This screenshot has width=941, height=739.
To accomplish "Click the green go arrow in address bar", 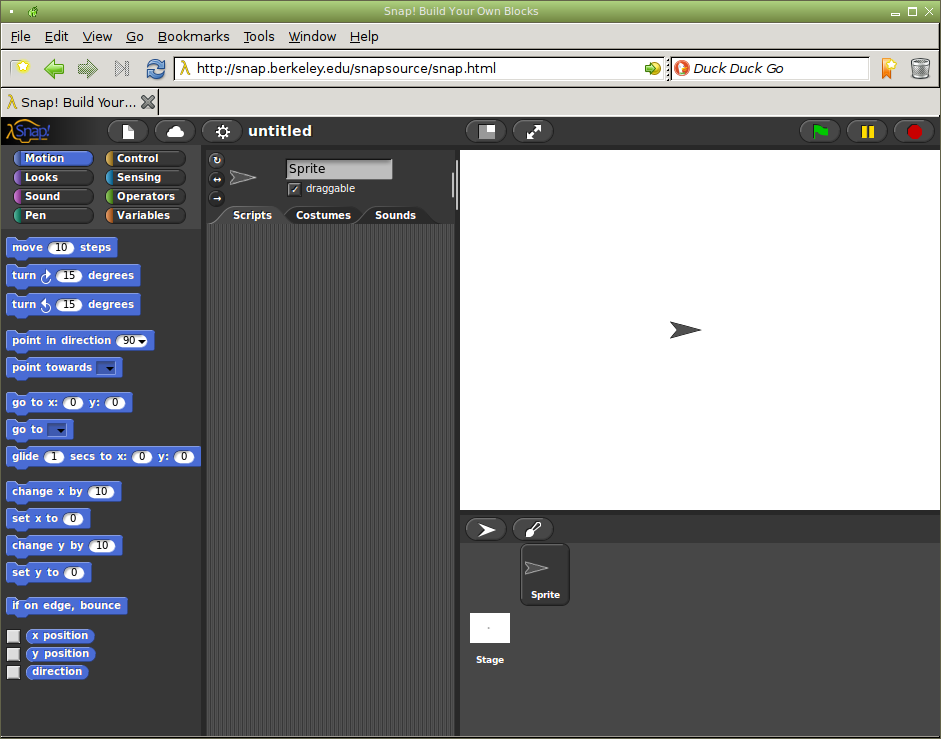I will click(652, 68).
